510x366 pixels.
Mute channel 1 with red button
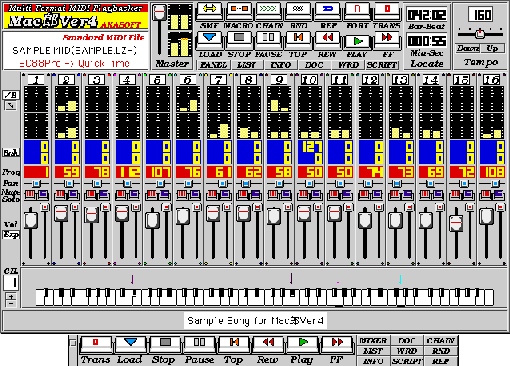coord(30,195)
